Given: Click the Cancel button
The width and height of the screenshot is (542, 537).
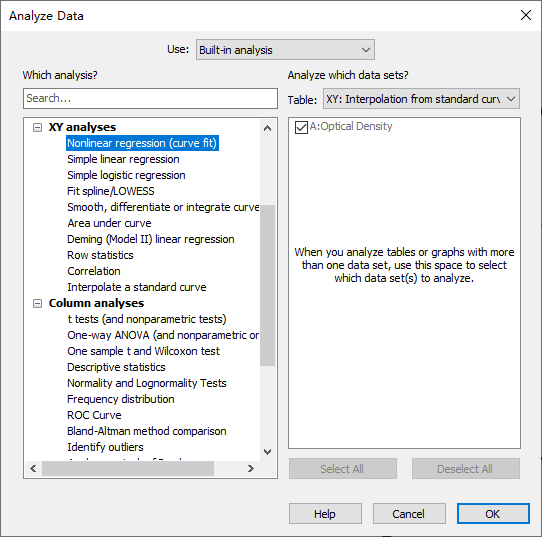Looking at the screenshot, I should click(x=409, y=514).
